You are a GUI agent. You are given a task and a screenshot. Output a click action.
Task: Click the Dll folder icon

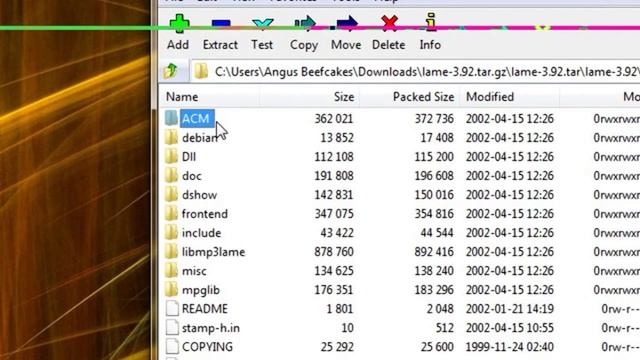171,157
